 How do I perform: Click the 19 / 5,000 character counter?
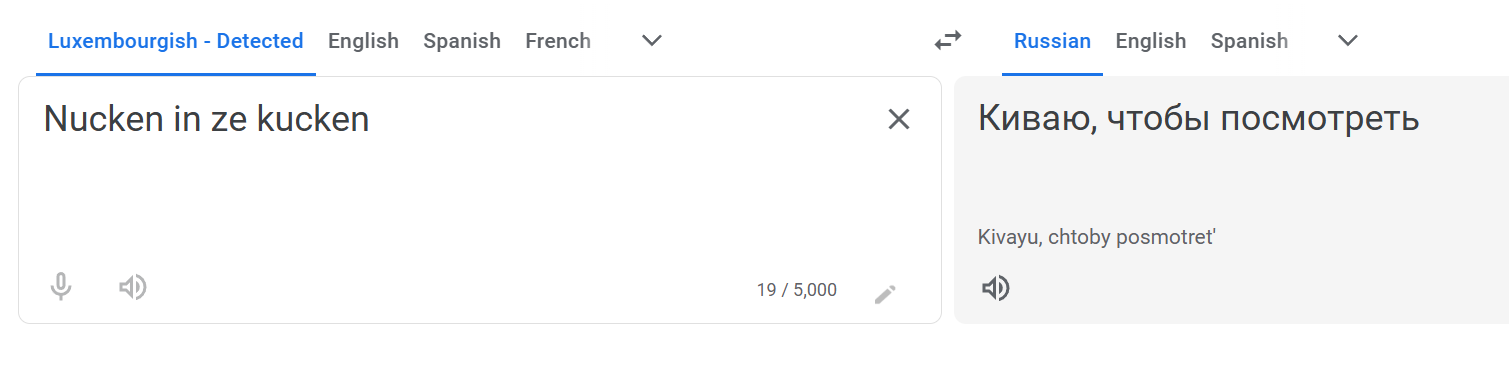point(796,290)
